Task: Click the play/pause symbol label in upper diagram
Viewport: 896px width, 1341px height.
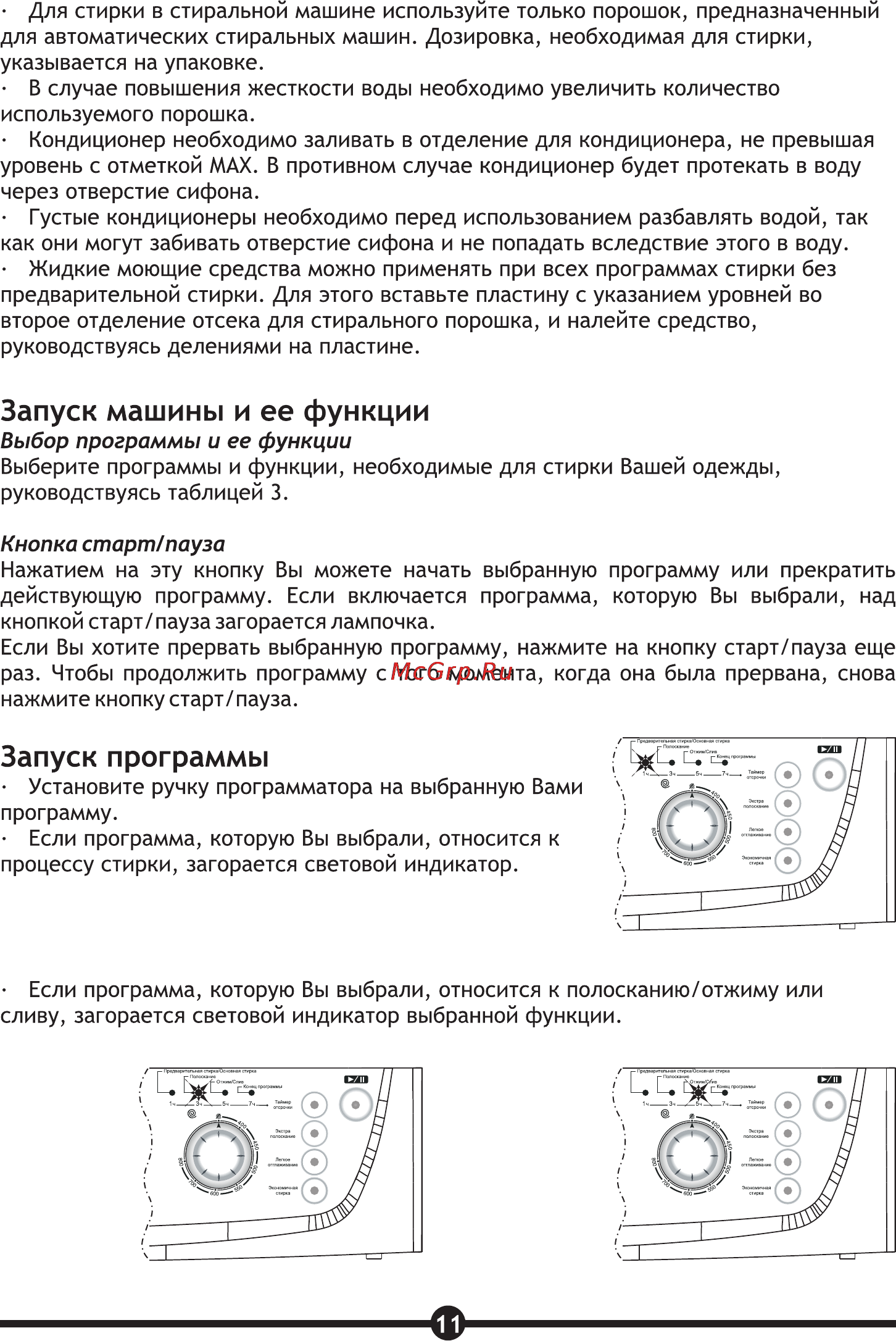Action: pos(829,750)
